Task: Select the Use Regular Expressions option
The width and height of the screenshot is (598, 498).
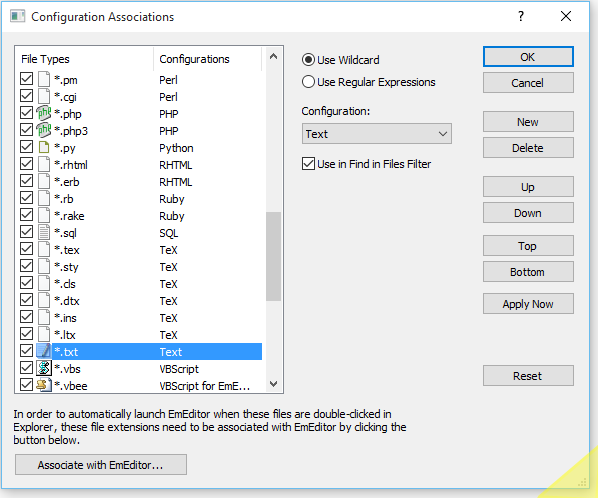Action: (308, 82)
